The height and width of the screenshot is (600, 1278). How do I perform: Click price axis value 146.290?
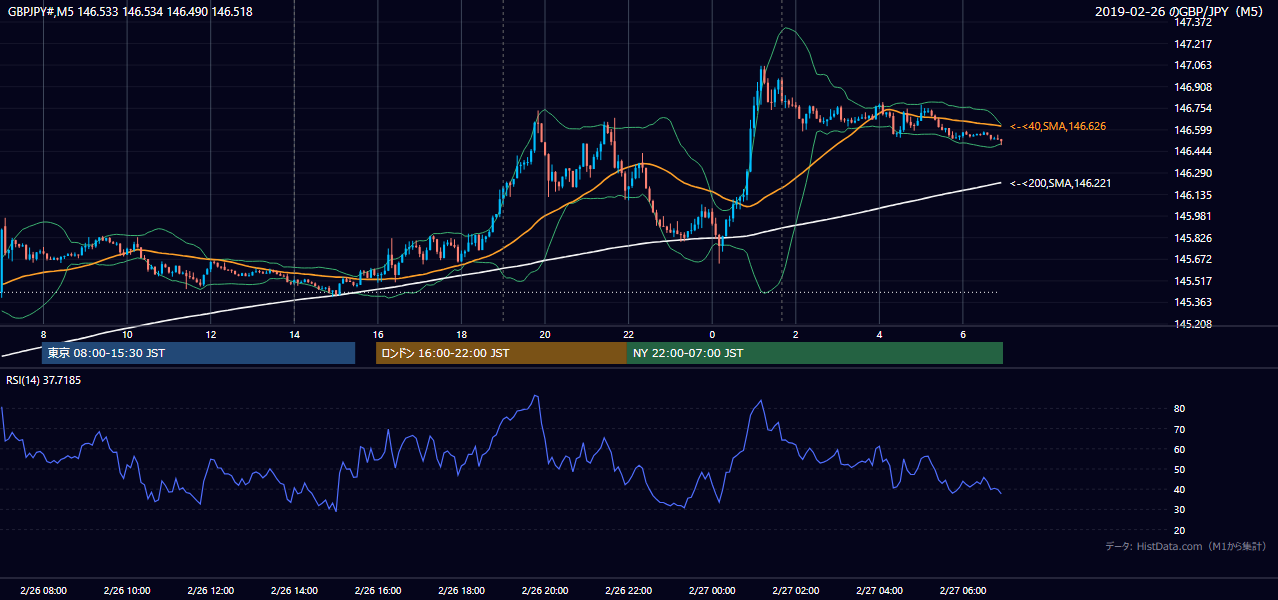click(1192, 173)
